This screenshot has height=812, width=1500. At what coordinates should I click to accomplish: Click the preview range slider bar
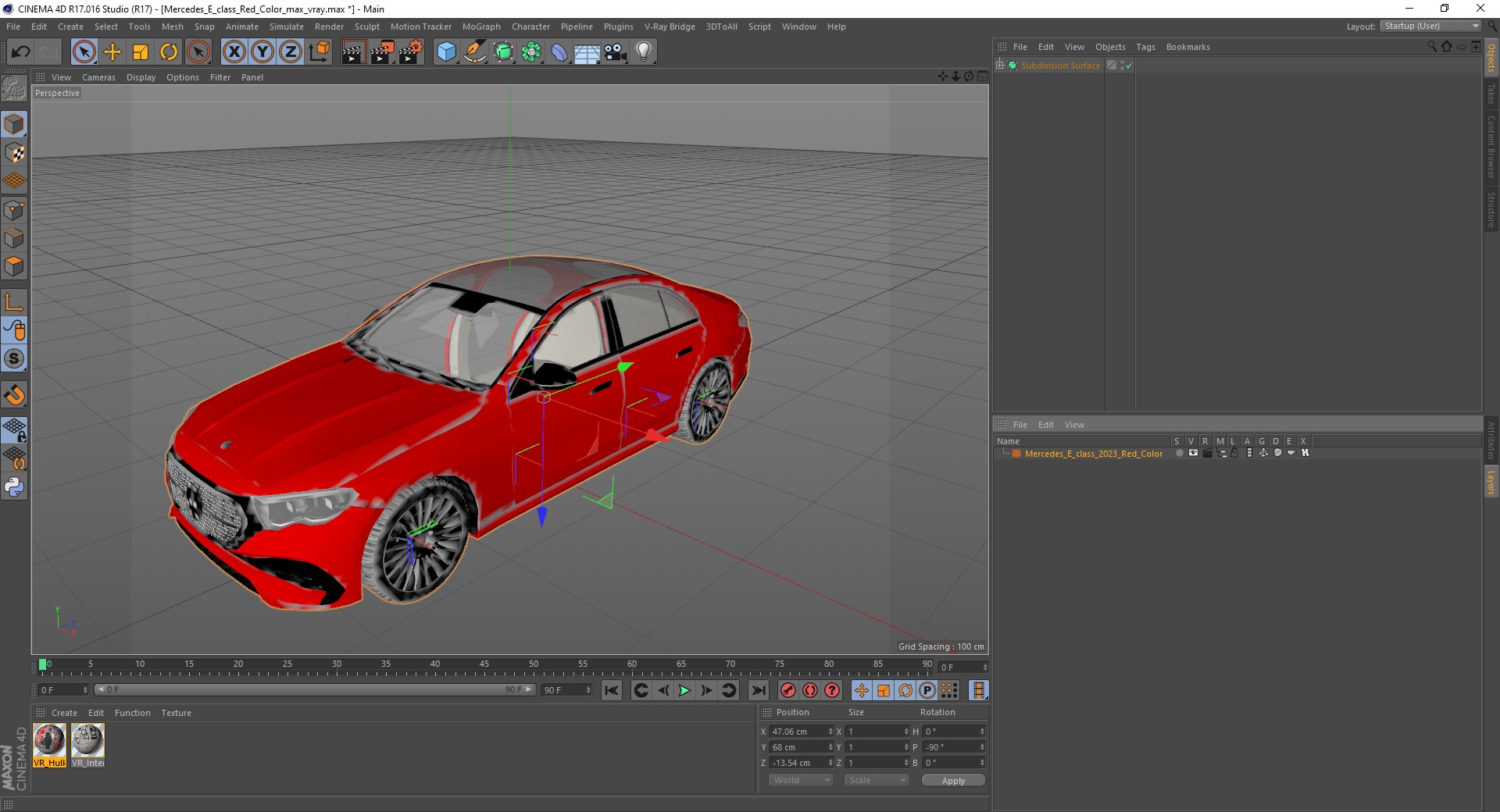point(315,689)
